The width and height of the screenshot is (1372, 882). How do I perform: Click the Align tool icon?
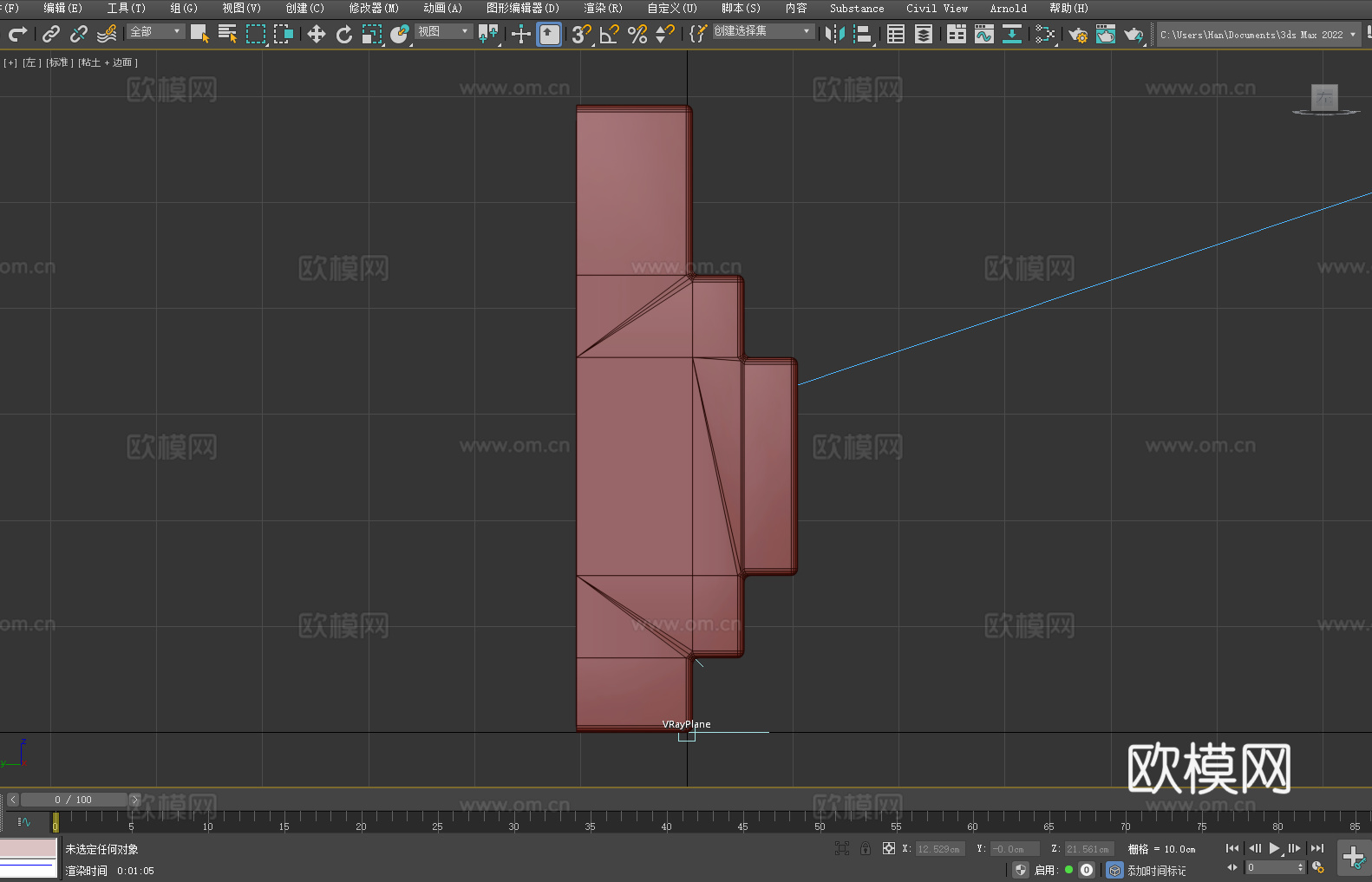[x=863, y=34]
